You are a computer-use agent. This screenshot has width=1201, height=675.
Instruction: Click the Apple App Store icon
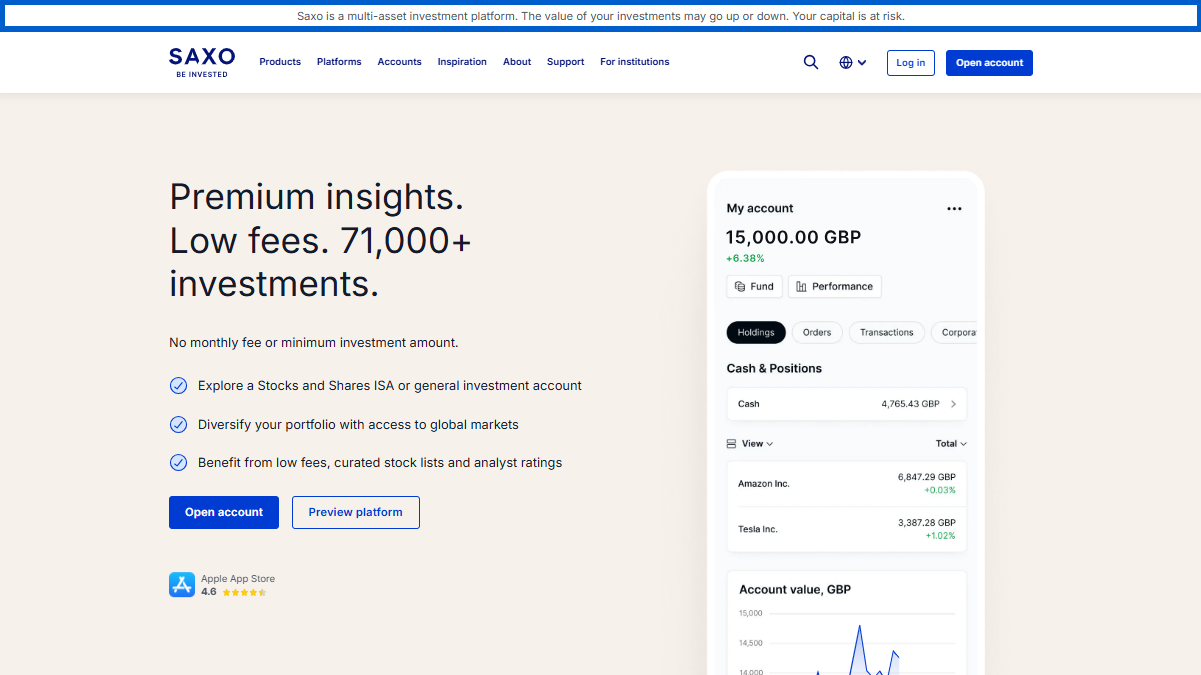[182, 585]
